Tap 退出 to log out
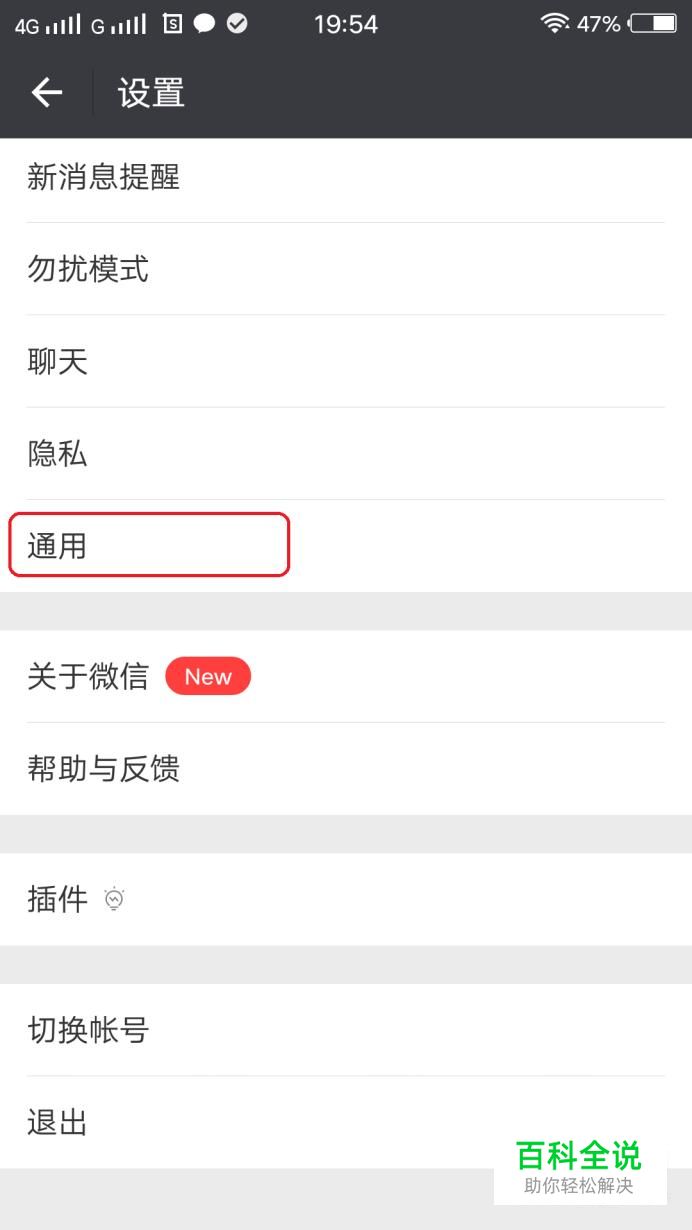This screenshot has width=692, height=1230. point(346,1122)
